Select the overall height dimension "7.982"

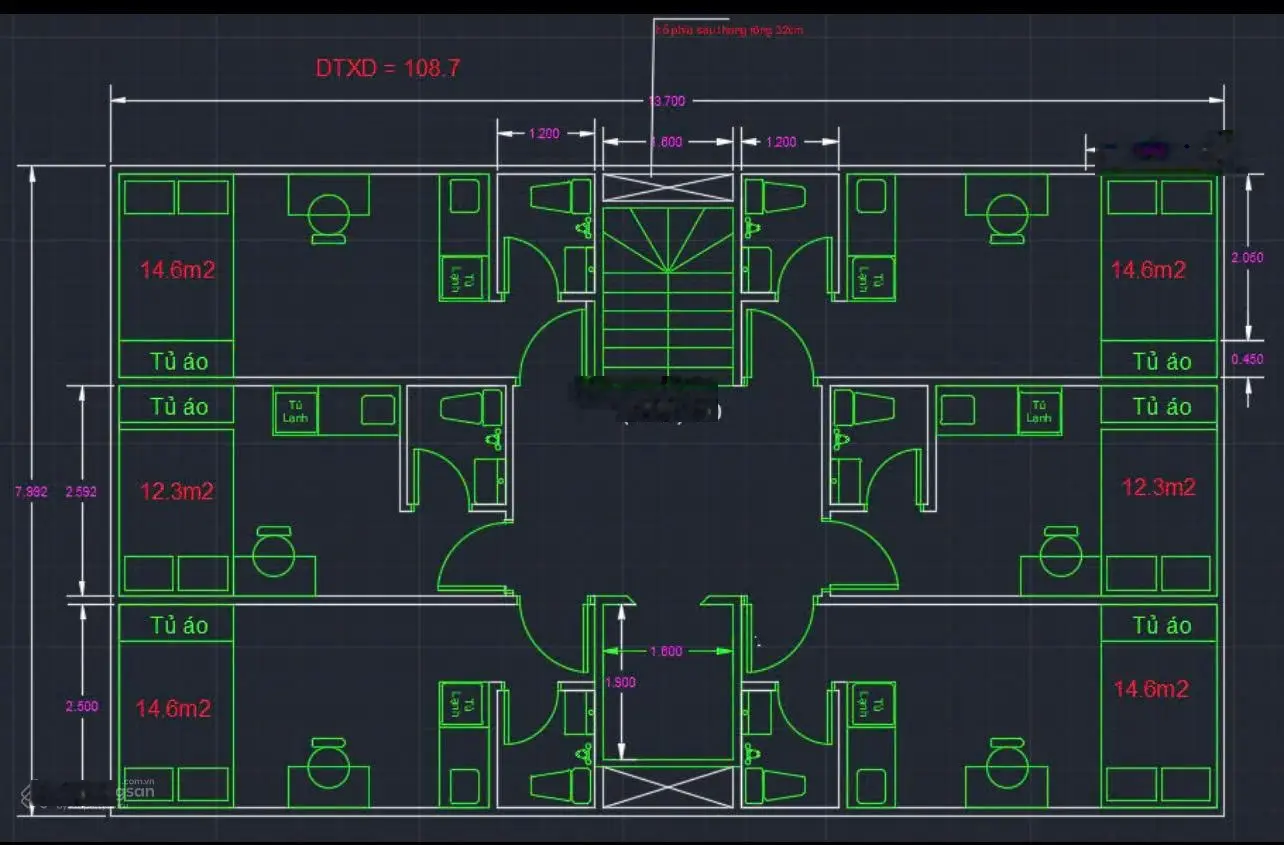(x=30, y=491)
